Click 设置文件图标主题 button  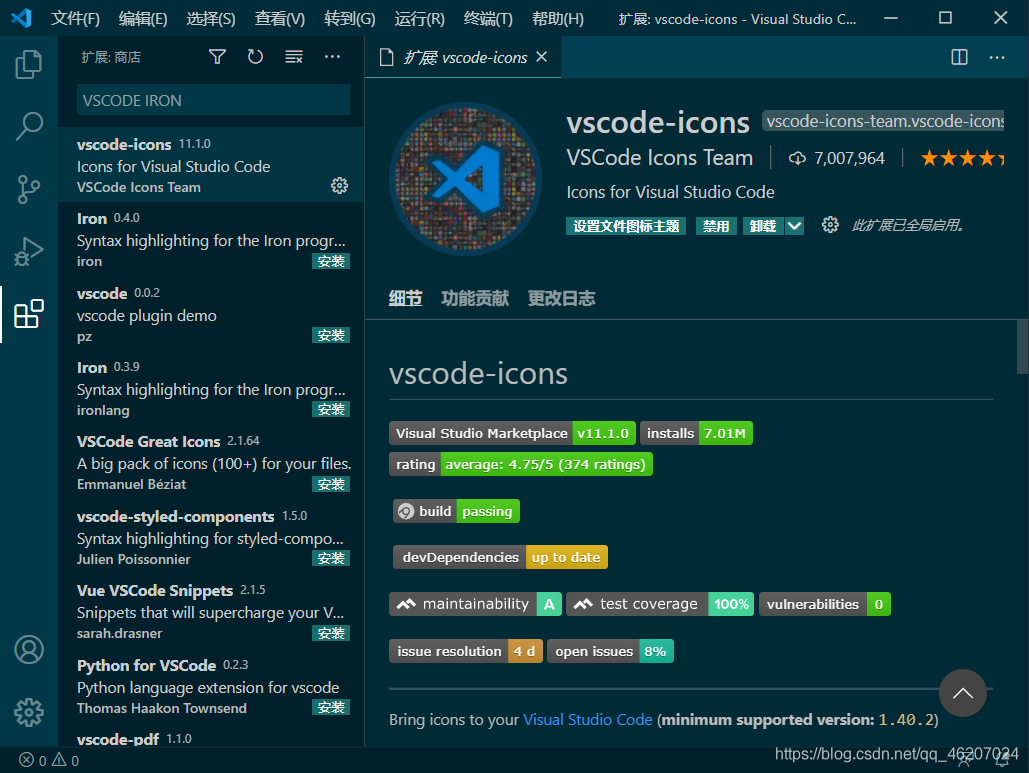coord(626,226)
